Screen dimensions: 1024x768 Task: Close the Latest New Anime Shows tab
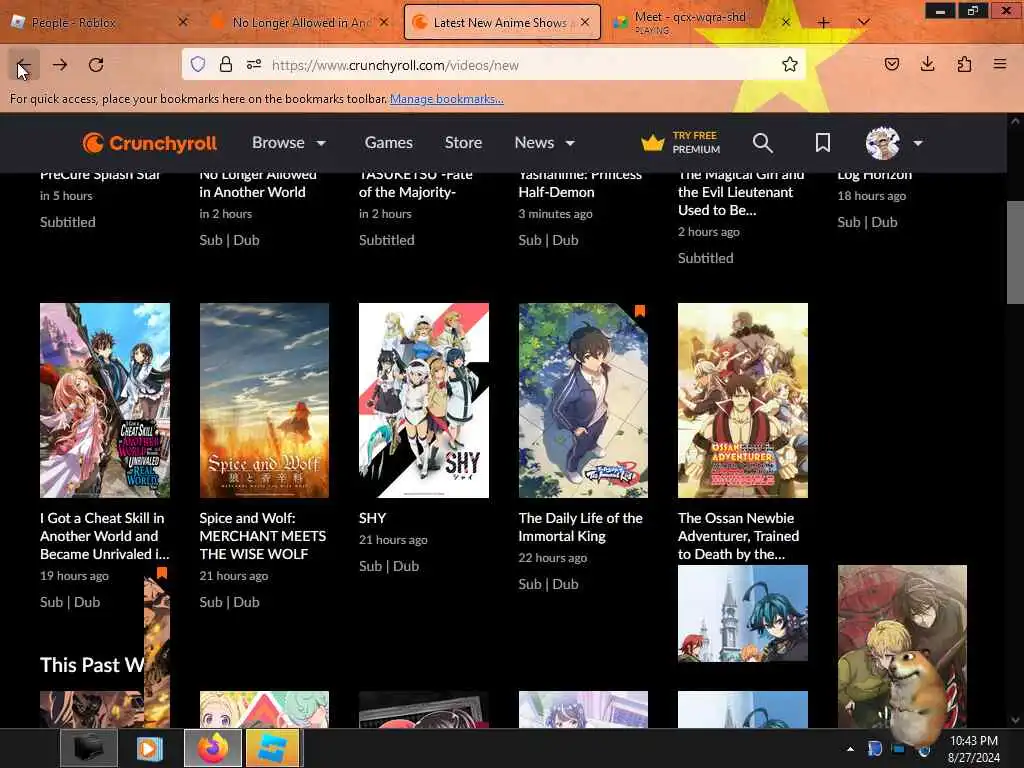(585, 22)
